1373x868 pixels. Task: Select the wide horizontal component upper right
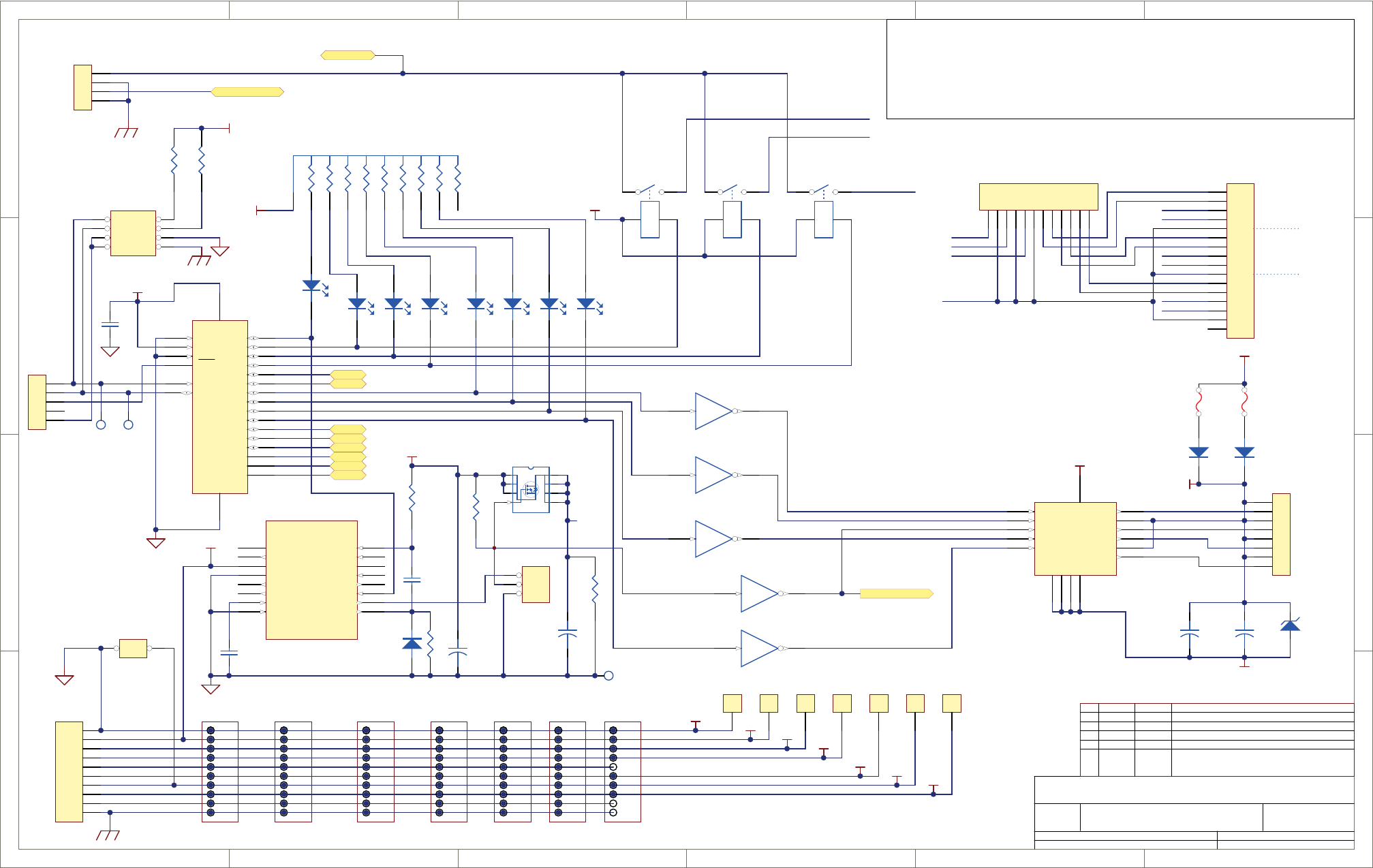1038,197
